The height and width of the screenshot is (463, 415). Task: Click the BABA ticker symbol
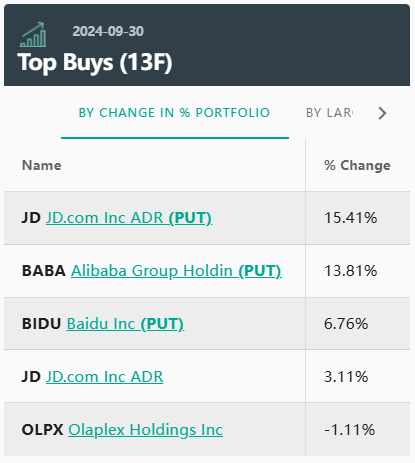pyautogui.click(x=44, y=271)
